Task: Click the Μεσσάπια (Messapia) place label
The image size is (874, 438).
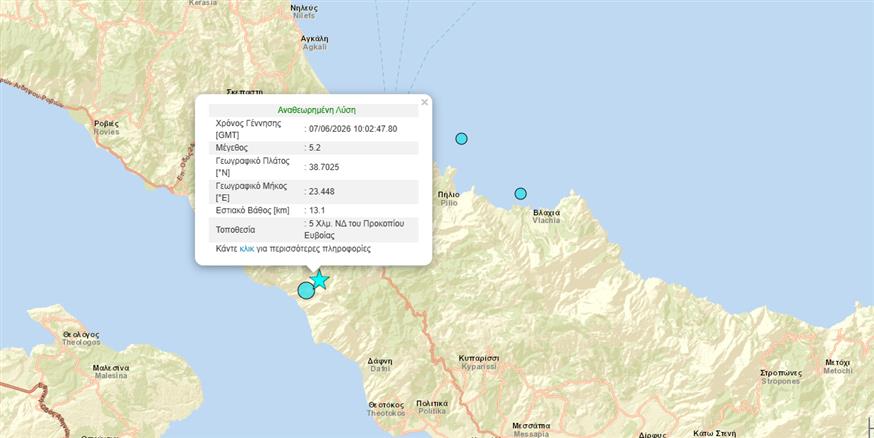Action: [x=531, y=430]
